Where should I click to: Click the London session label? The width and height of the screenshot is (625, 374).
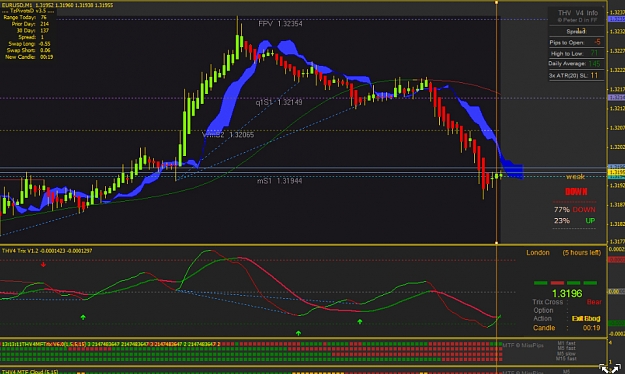(x=538, y=253)
